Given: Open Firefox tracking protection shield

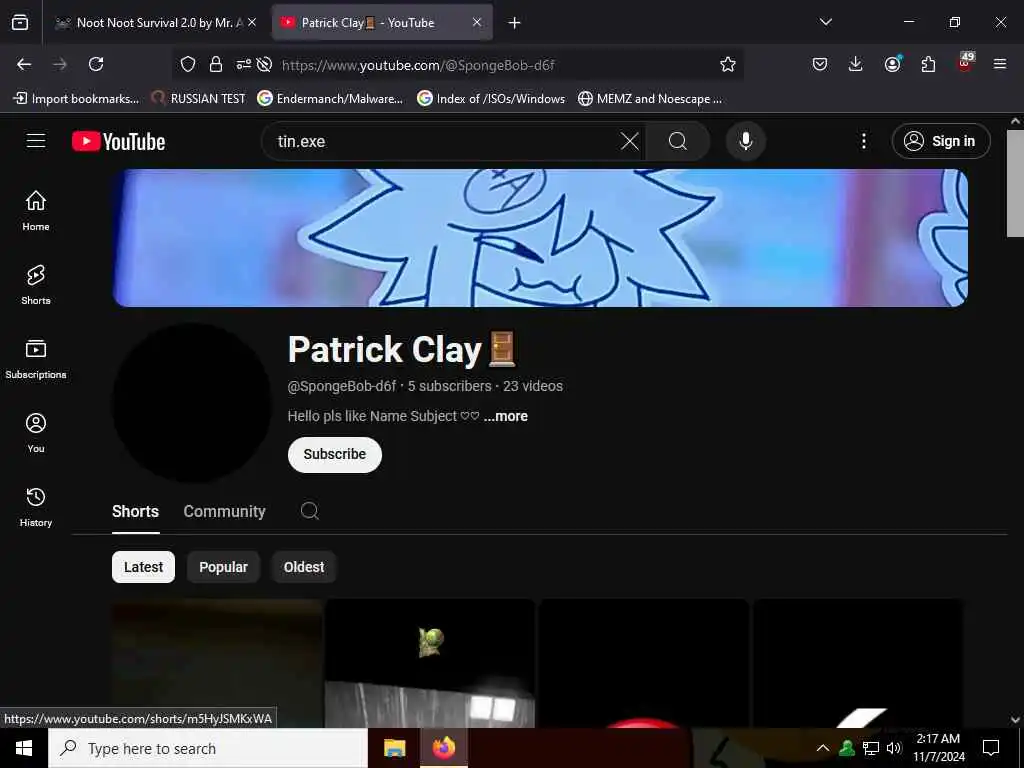Looking at the screenshot, I should (188, 64).
